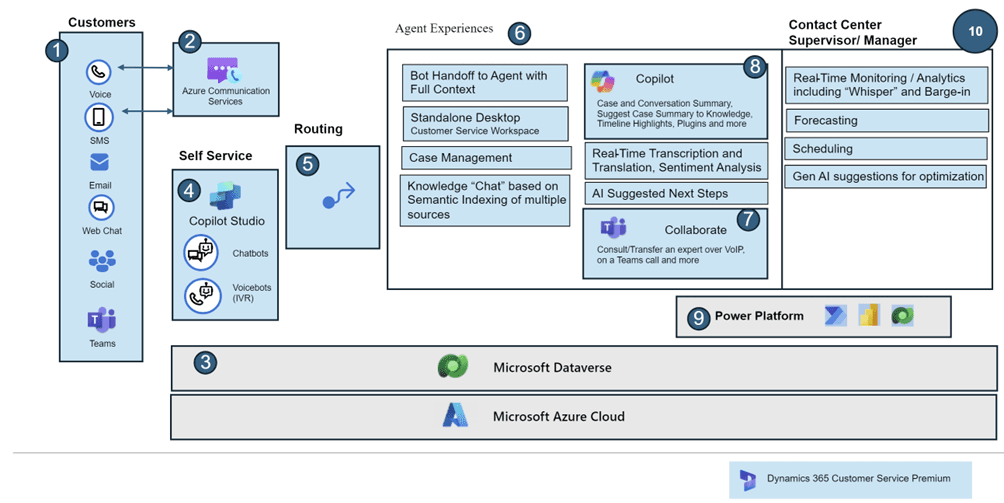Viewport: 1004px width, 503px height.
Task: Click the Routing arrow icon
Action: click(x=338, y=195)
